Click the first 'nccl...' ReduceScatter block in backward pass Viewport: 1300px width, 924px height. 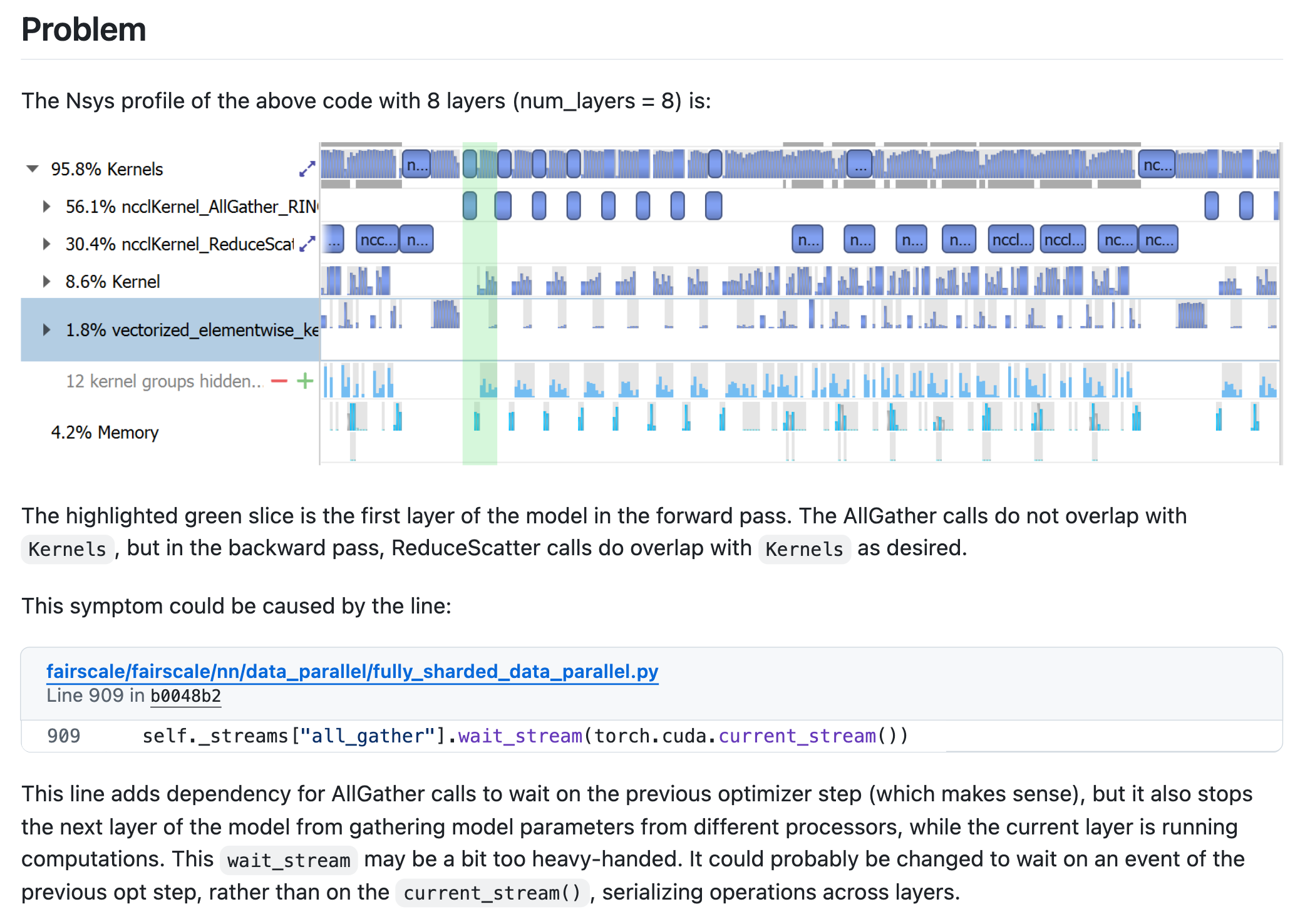pyautogui.click(x=1011, y=240)
